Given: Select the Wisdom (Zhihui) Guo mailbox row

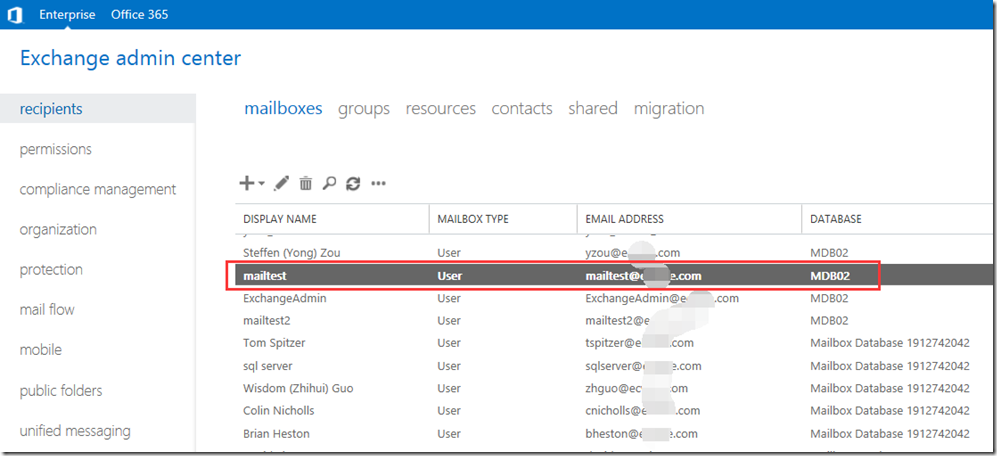Looking at the screenshot, I should pos(613,389).
